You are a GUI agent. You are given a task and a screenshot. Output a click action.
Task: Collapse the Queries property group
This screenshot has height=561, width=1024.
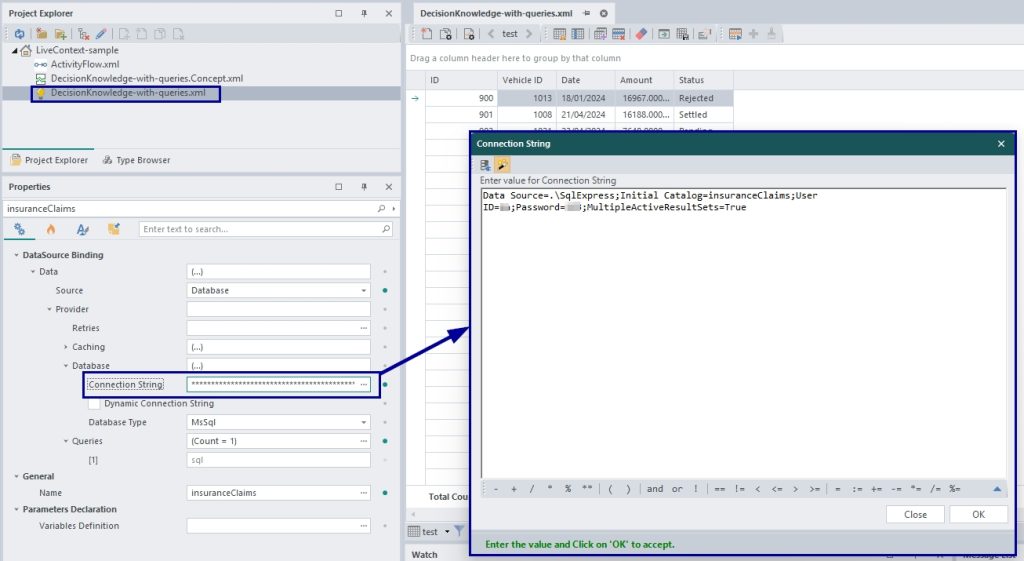point(65,441)
